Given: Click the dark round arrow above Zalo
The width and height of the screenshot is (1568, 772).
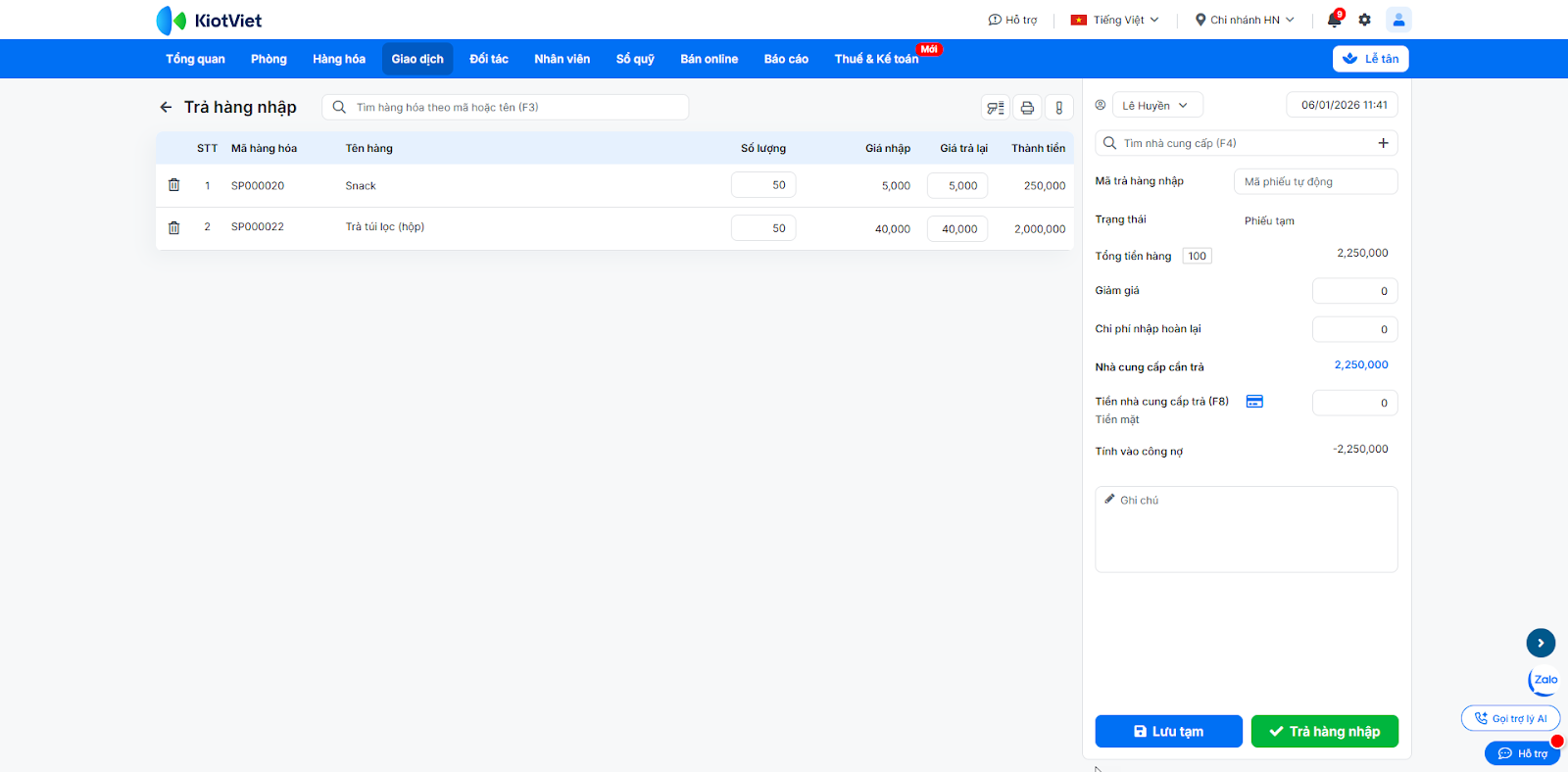Looking at the screenshot, I should point(1541,643).
